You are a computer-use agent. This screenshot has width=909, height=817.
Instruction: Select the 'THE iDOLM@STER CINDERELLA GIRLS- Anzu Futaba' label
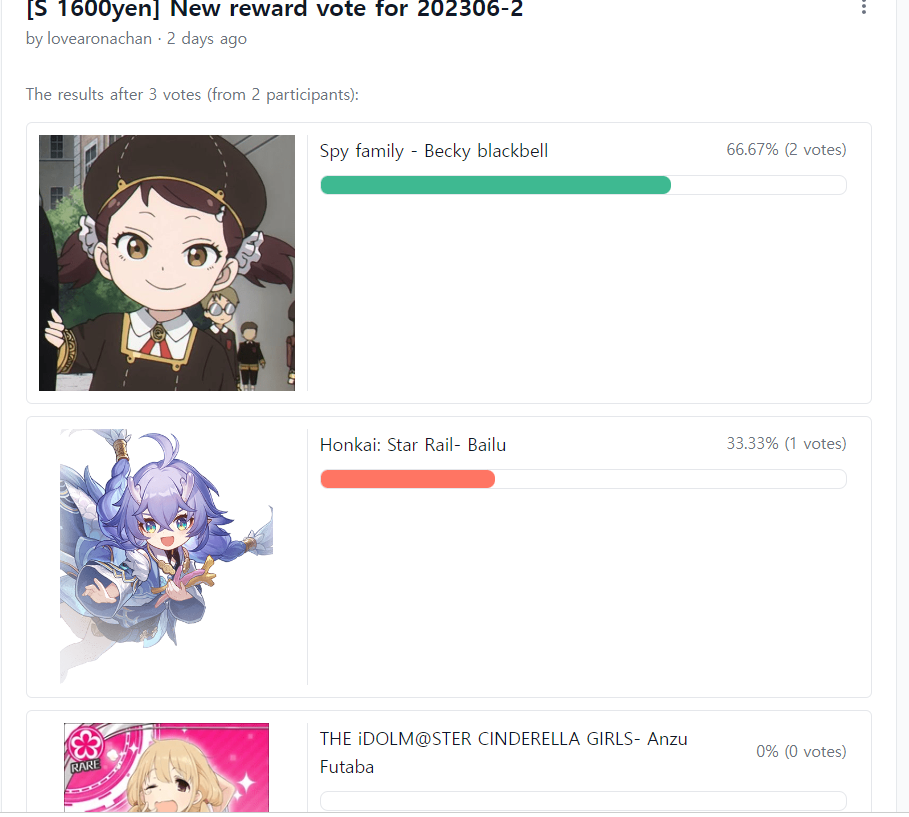coord(503,752)
